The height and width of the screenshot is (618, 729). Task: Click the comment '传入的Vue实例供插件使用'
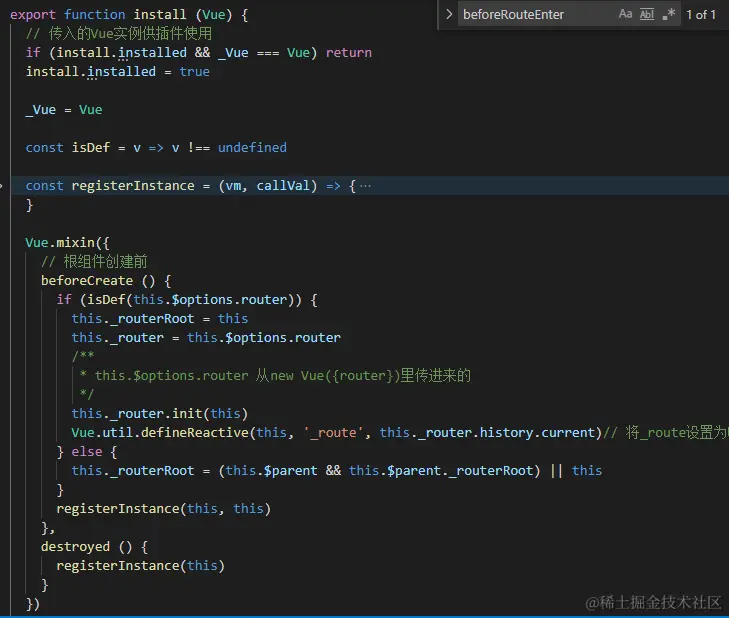click(130, 33)
